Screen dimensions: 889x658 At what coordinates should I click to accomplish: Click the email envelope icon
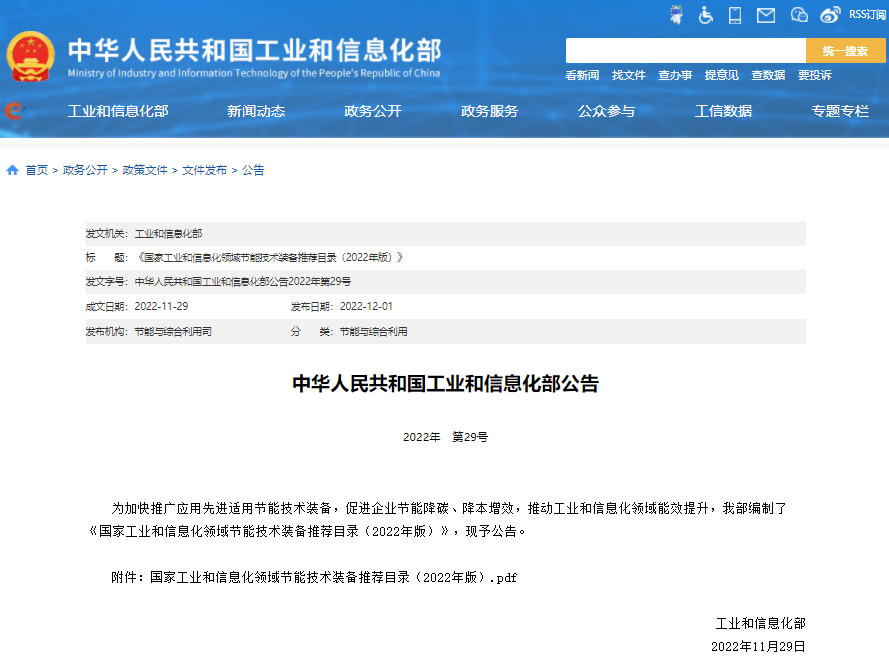[x=765, y=14]
